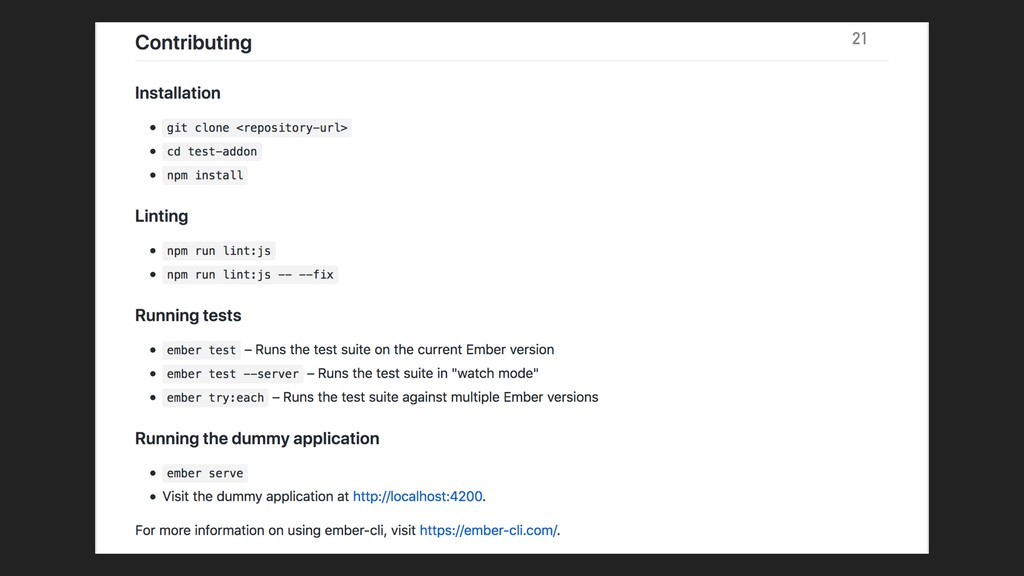Viewport: 1024px width, 576px height.
Task: Click the Linting heading
Action: pos(161,216)
